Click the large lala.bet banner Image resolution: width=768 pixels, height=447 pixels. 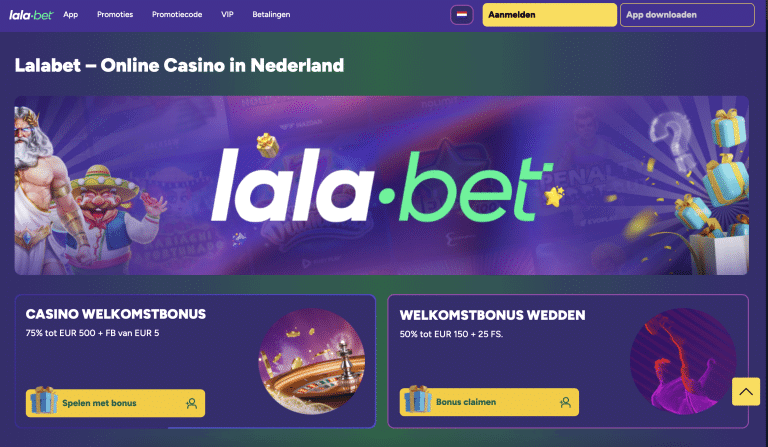(382, 185)
